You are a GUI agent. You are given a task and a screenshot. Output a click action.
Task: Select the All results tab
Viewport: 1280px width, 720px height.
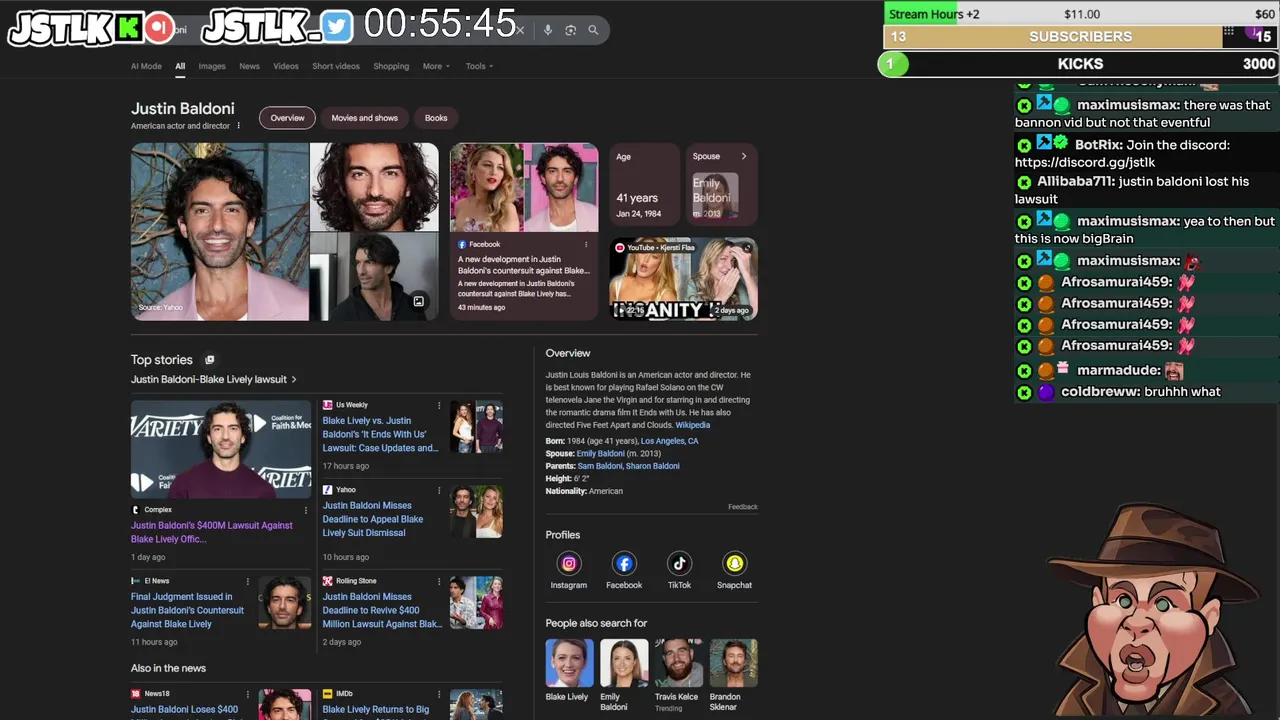click(180, 66)
